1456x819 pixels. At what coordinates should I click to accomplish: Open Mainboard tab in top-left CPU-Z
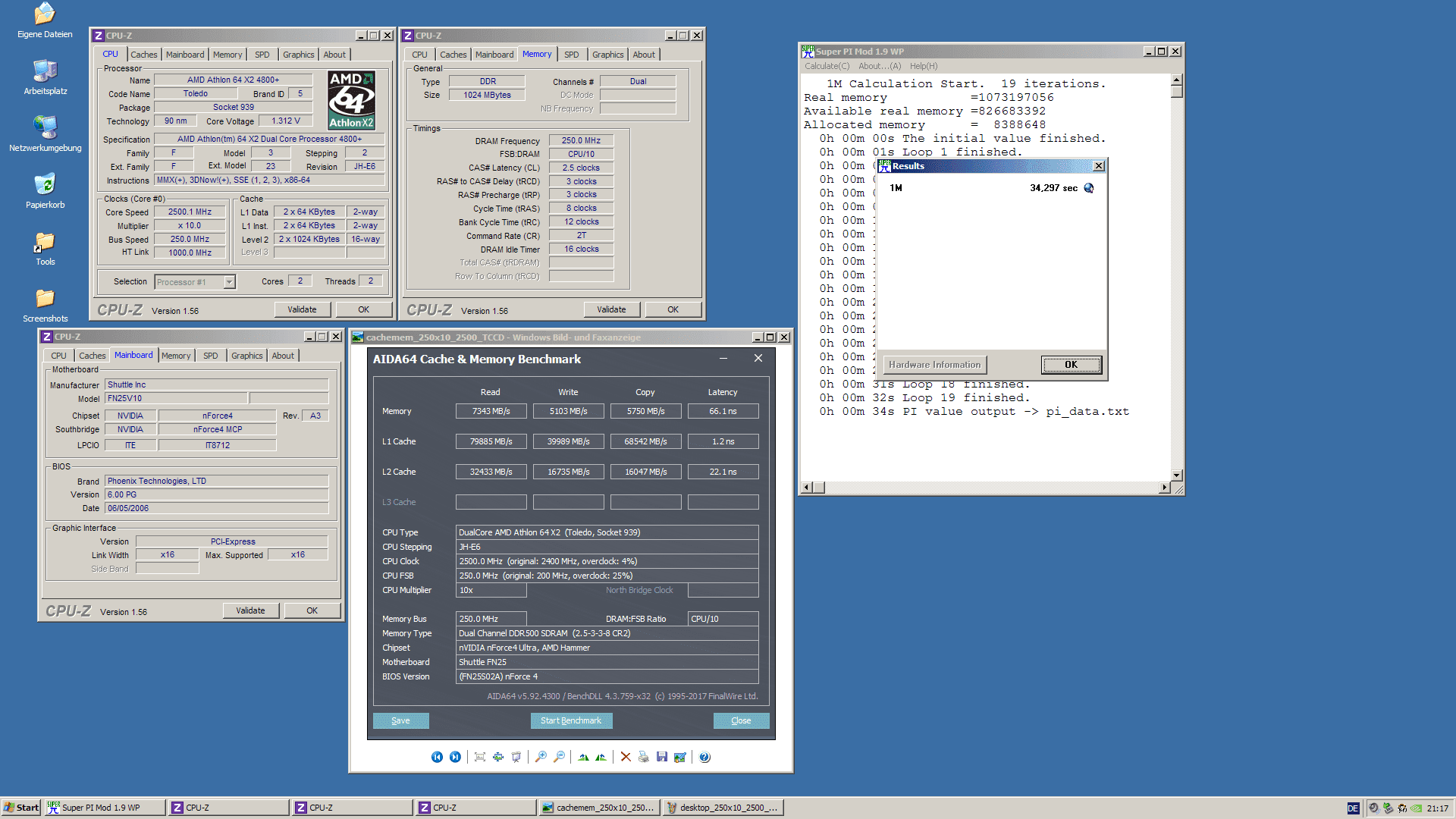pos(185,55)
